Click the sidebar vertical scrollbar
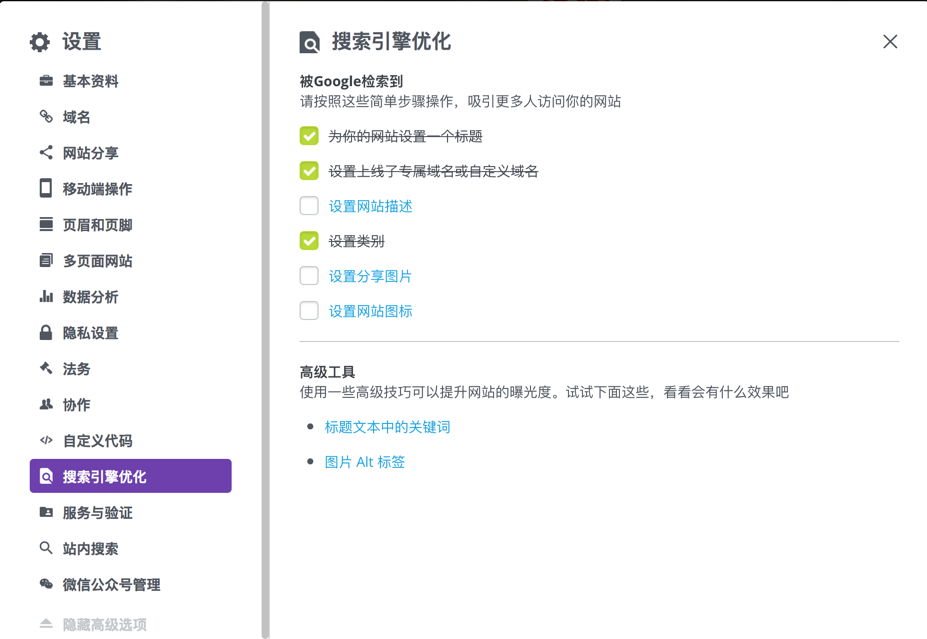The height and width of the screenshot is (639, 927). click(265, 320)
